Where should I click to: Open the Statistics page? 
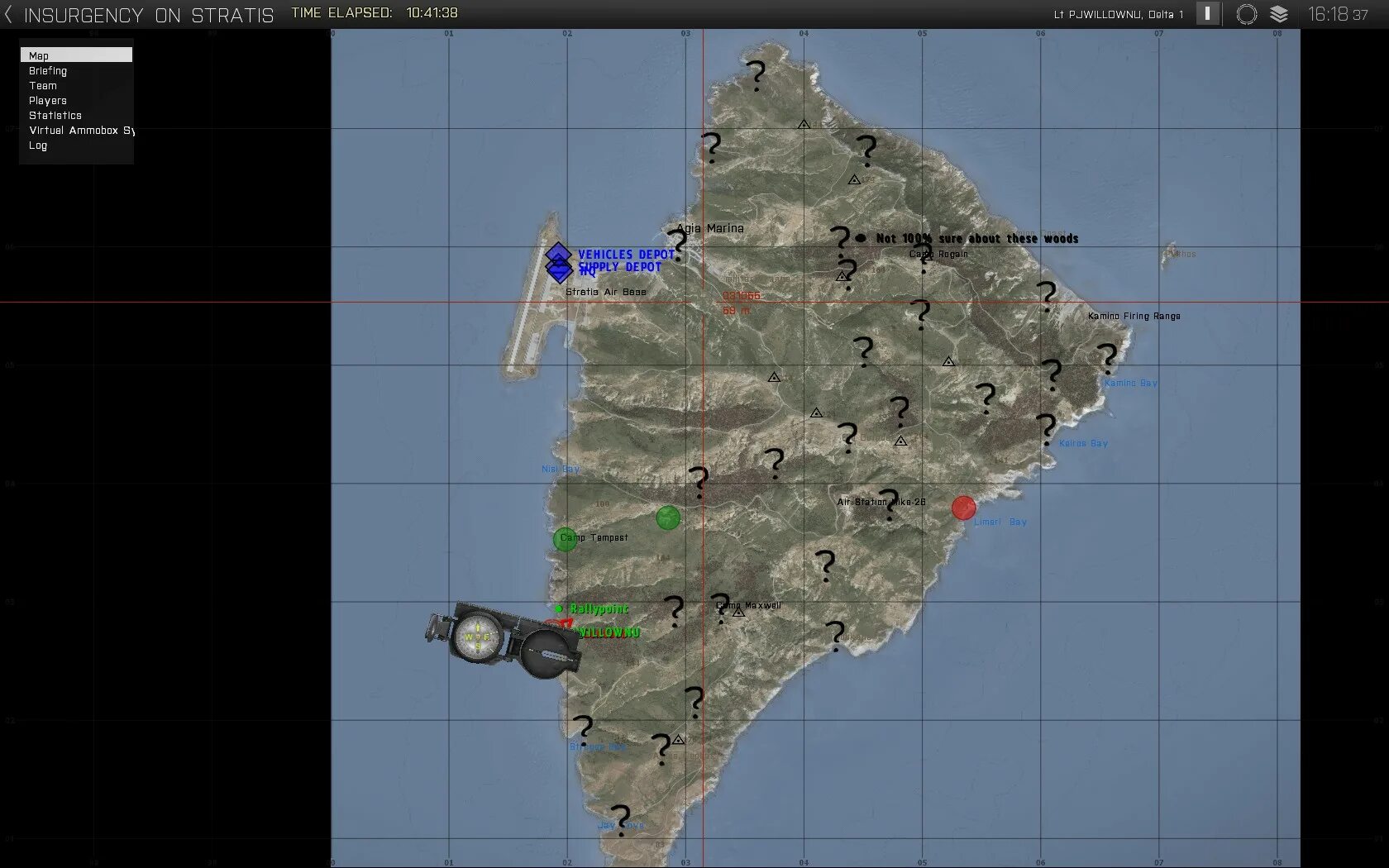(76, 115)
